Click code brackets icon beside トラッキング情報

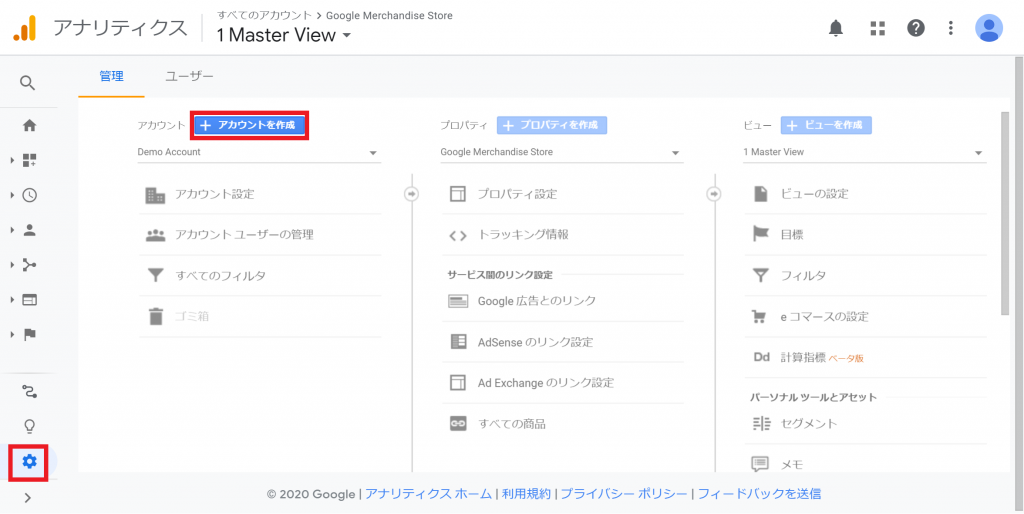(458, 235)
